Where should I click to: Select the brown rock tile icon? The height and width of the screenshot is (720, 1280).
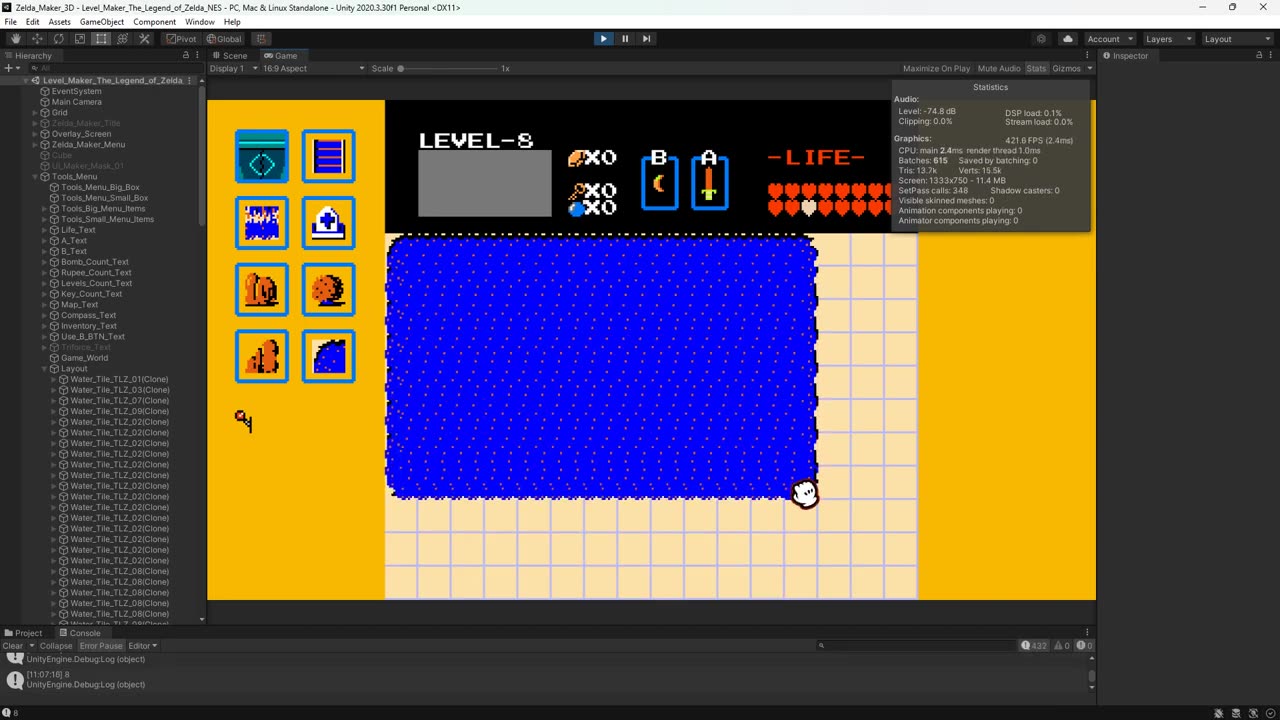coord(262,290)
